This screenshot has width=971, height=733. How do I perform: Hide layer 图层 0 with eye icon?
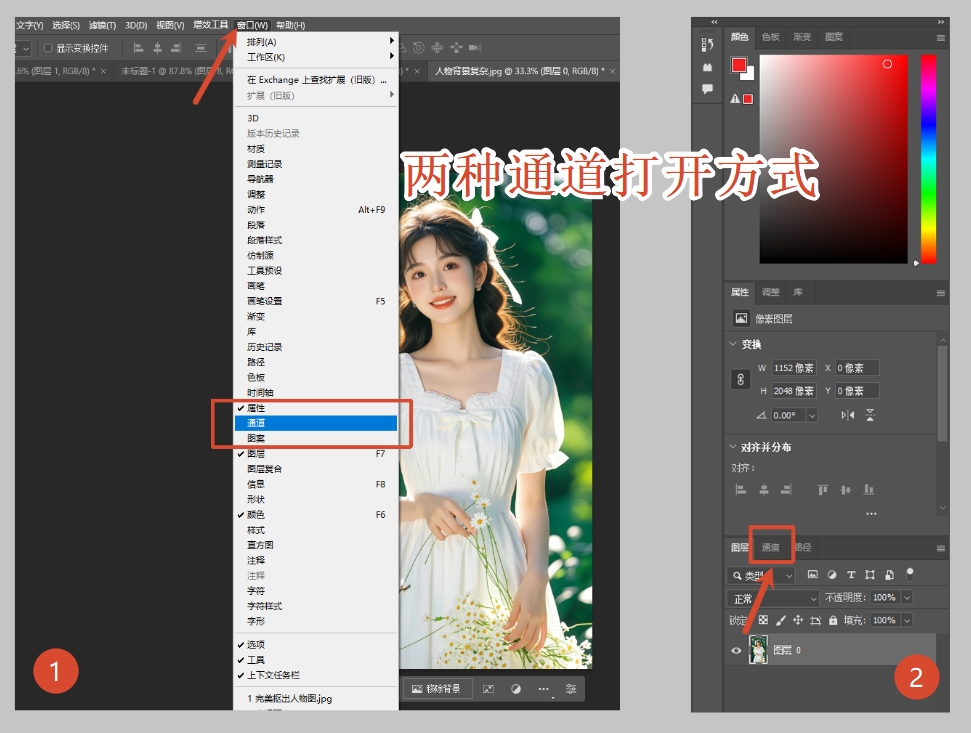pos(737,650)
